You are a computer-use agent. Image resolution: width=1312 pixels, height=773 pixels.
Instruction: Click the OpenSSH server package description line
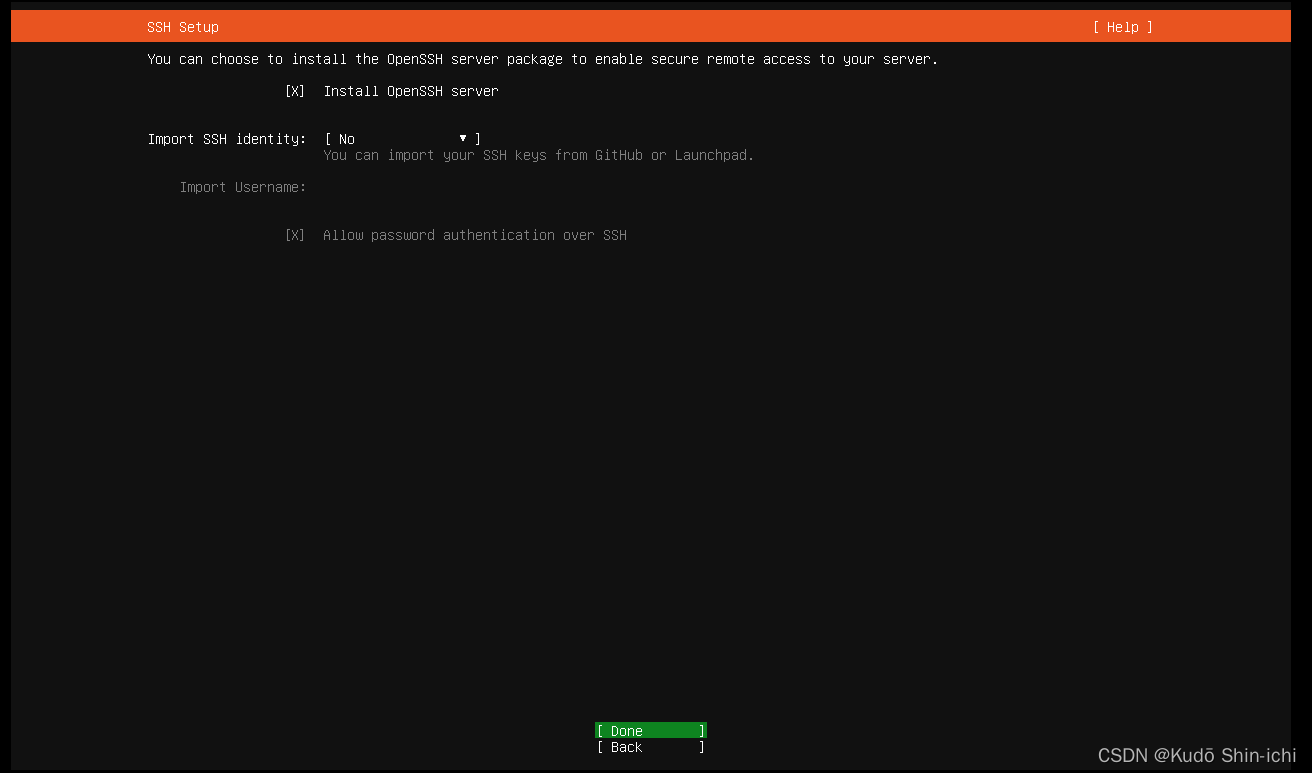543,59
